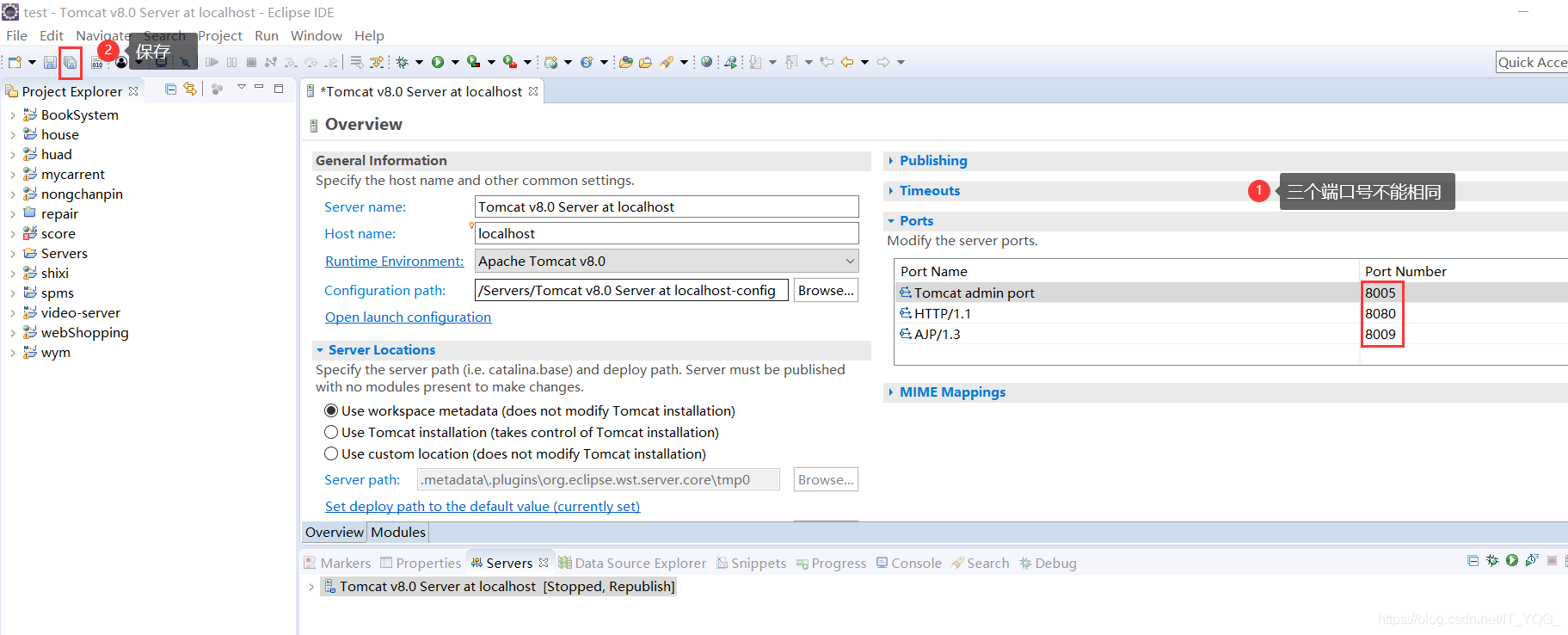Image resolution: width=1568 pixels, height=635 pixels.
Task: Select the AJP/1.3 port 8009 cell
Action: 1380,334
